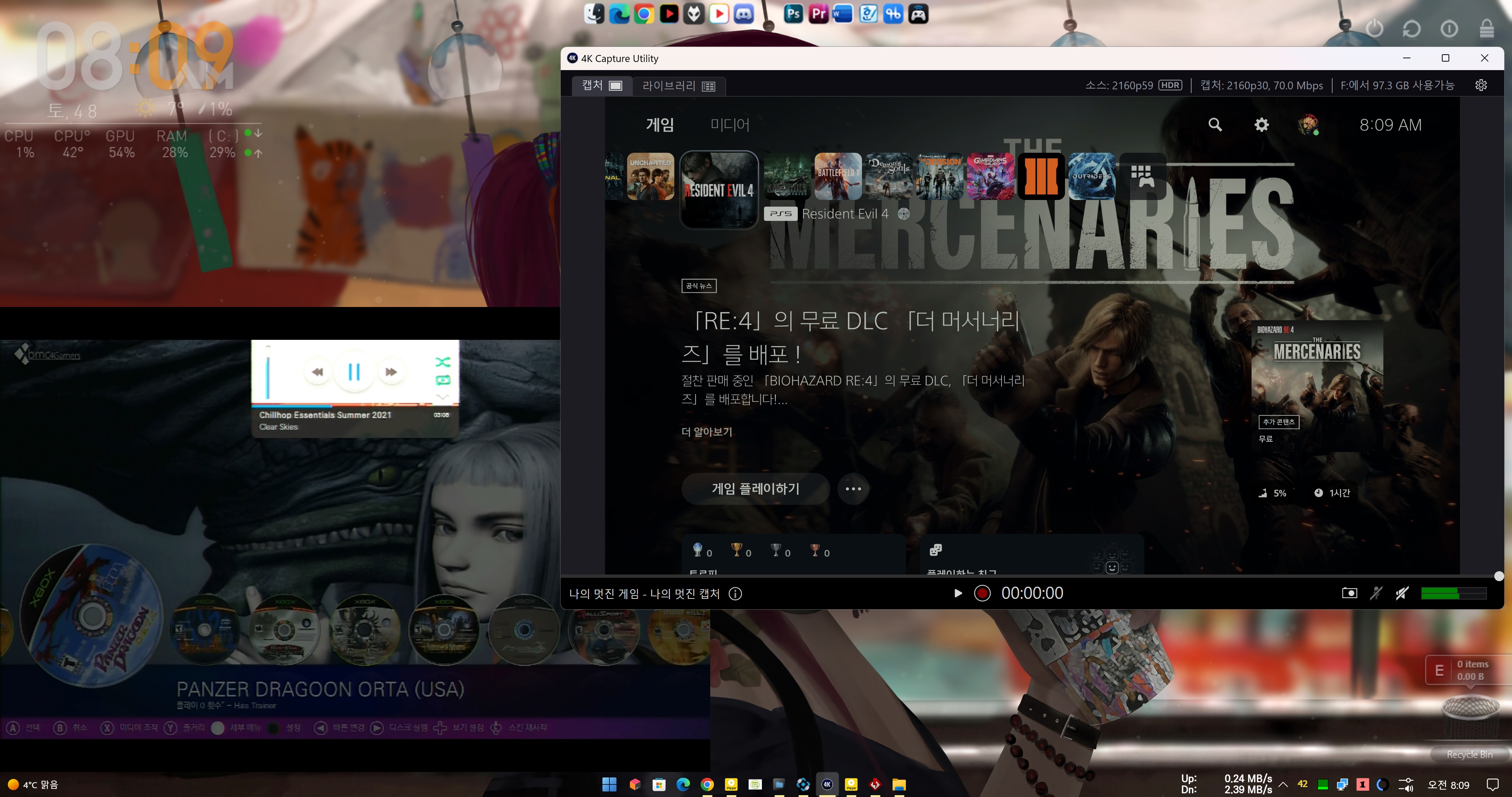The height and width of the screenshot is (797, 1512).
Task: Select the Panzer Dragoon Orta disc in launcher
Action: tap(92, 615)
